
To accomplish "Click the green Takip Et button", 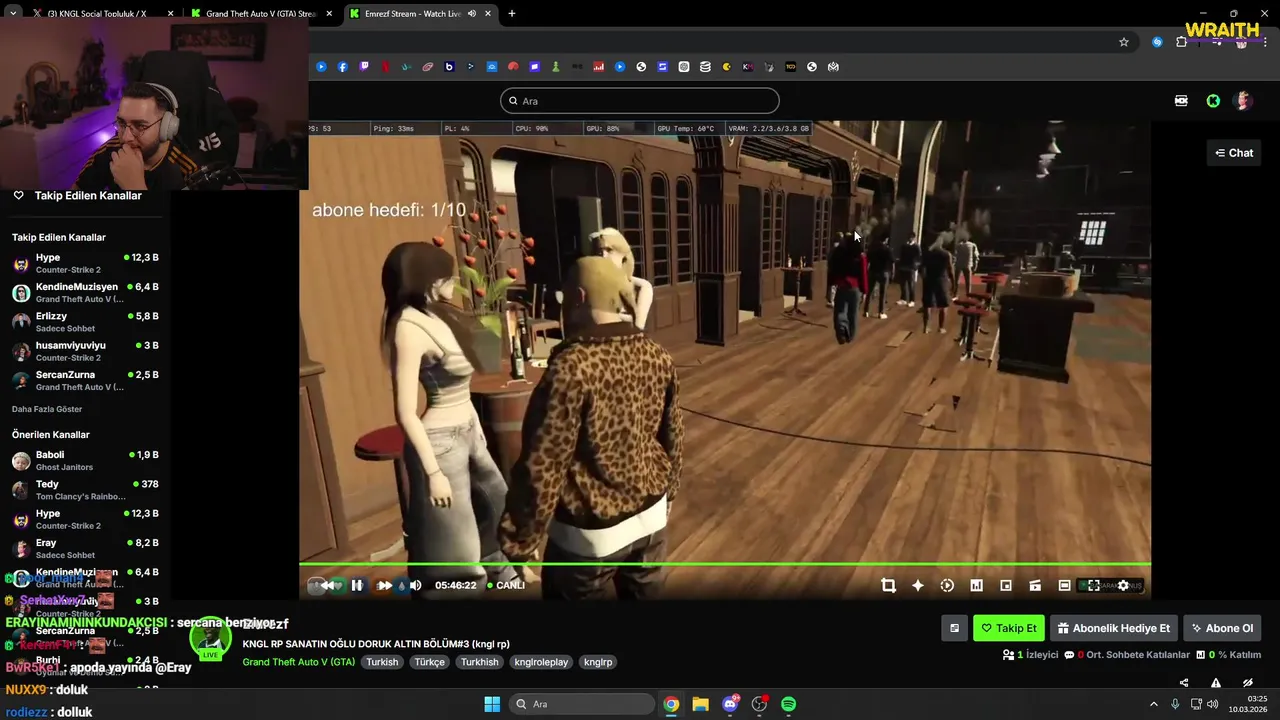I will pos(1009,628).
